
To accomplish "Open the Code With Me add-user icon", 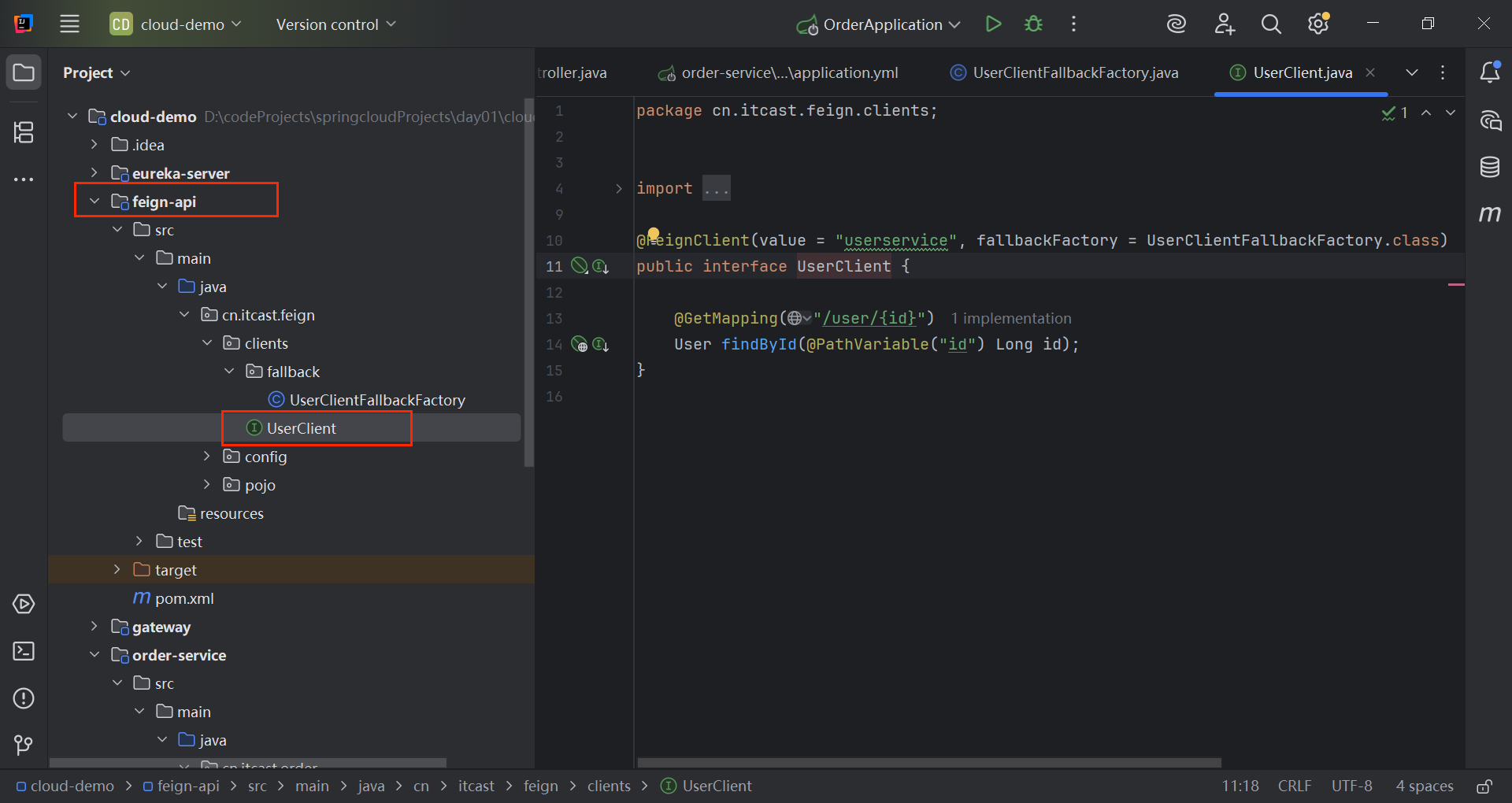I will coord(1225,24).
